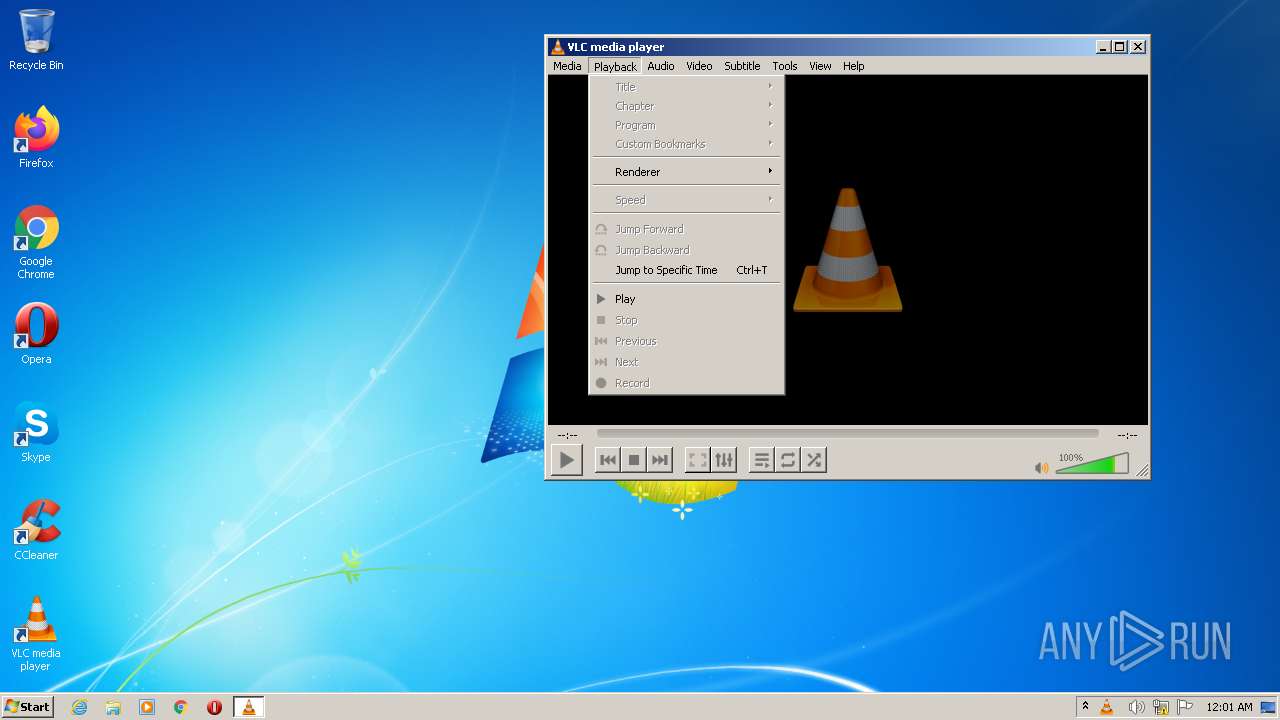Select Stop in the Playback menu

coord(686,320)
